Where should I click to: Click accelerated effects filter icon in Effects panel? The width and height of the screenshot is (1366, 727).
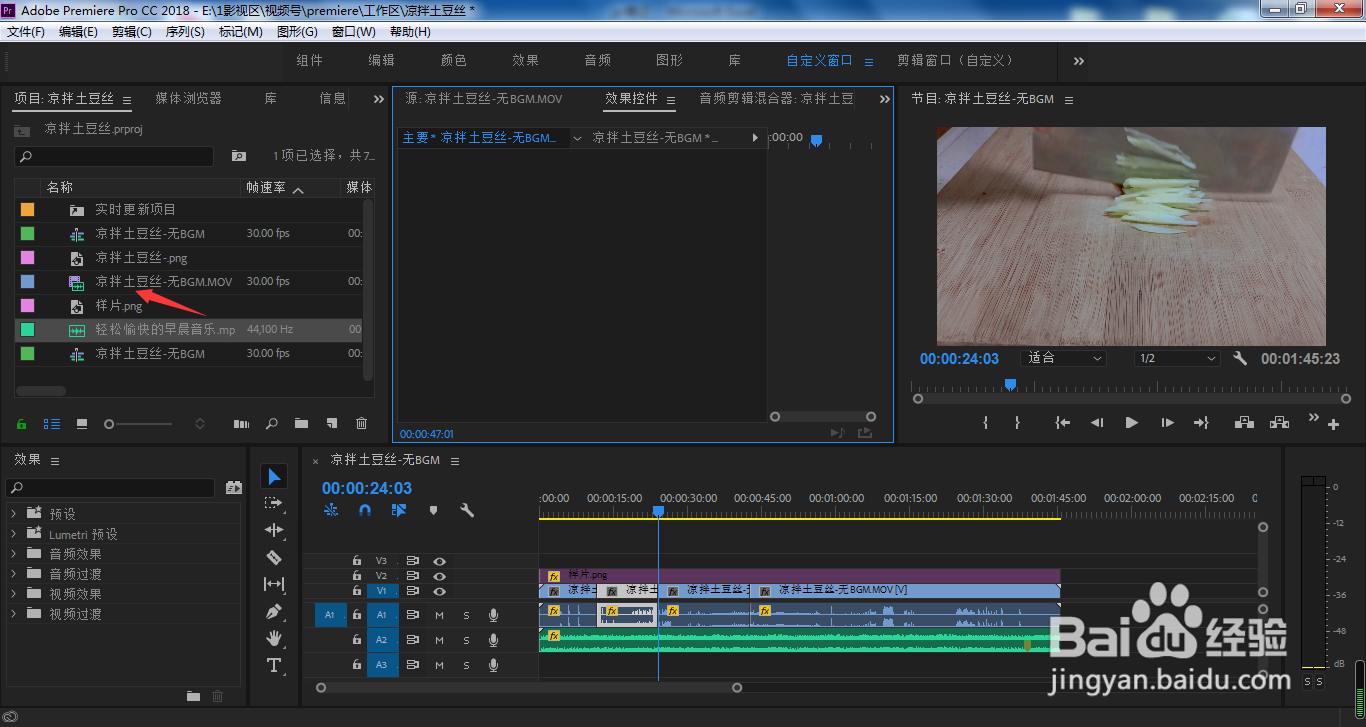click(234, 488)
